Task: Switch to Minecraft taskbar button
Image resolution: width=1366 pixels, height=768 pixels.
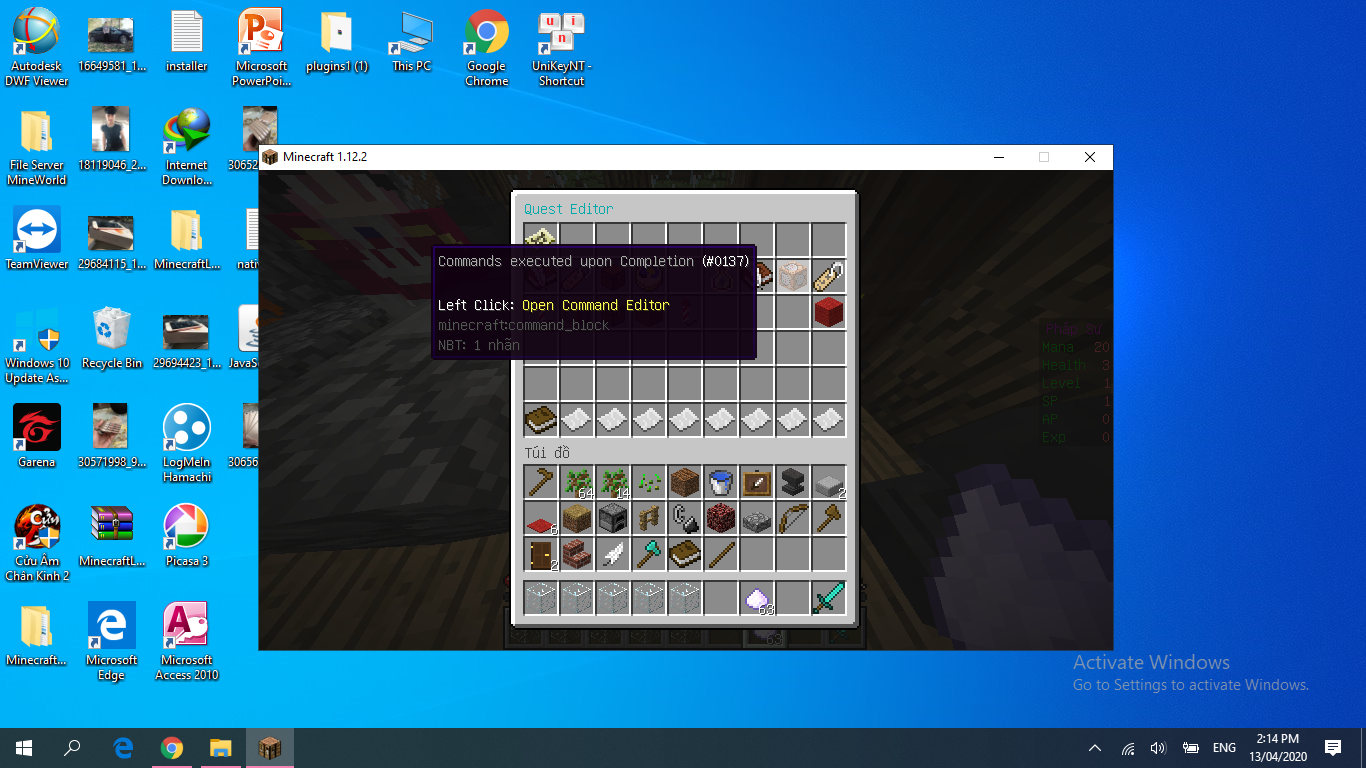Action: [270, 748]
